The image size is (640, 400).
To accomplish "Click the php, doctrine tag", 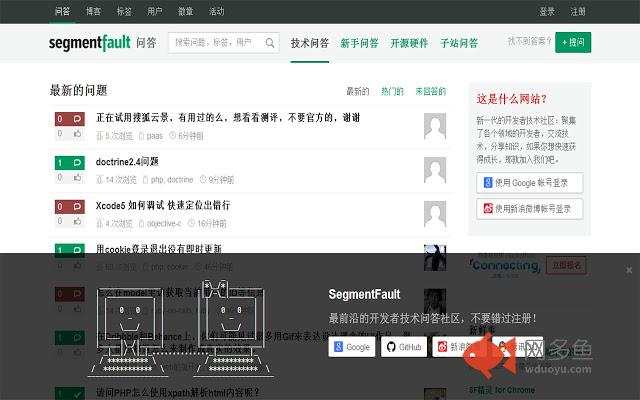I will [172, 180].
